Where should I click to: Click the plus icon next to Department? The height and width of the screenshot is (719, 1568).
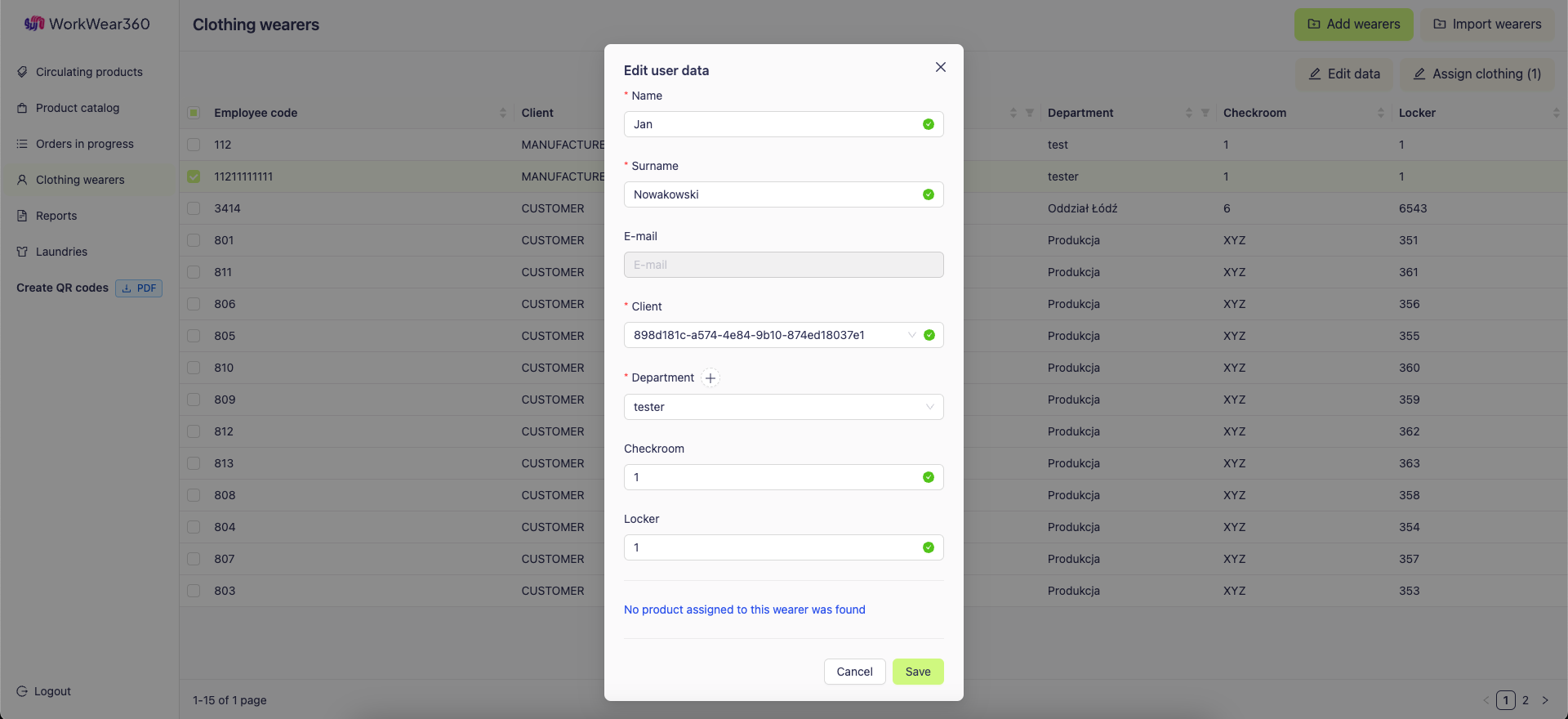710,378
